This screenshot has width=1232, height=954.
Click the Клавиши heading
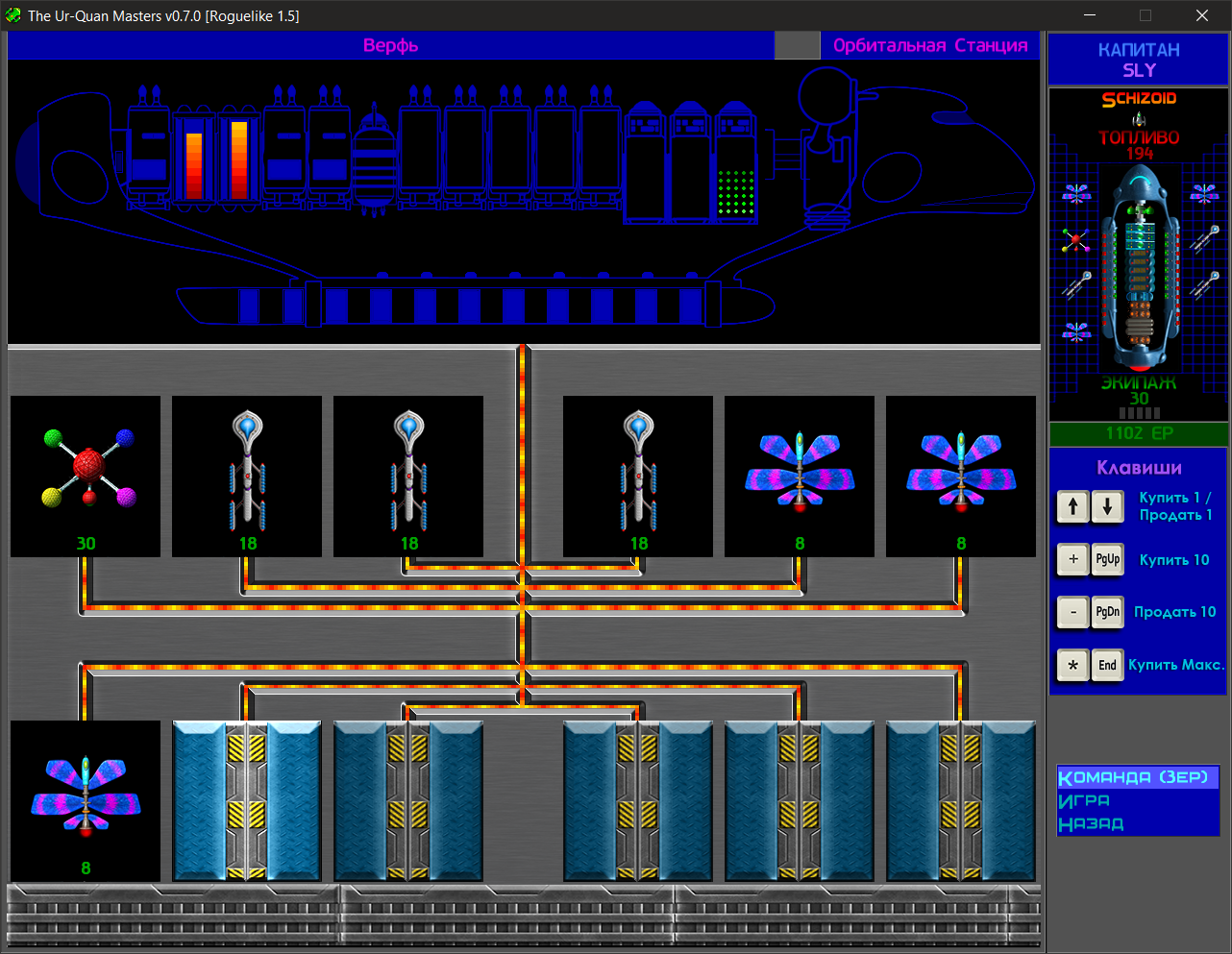tap(1139, 468)
